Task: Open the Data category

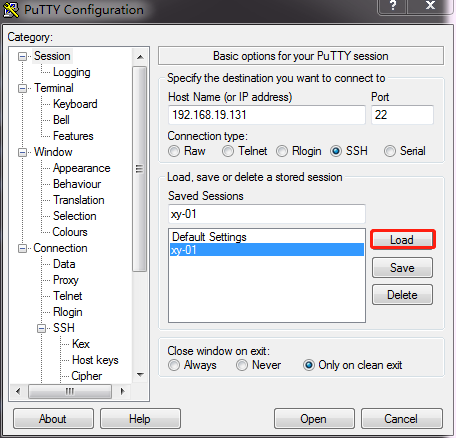Action: click(64, 264)
